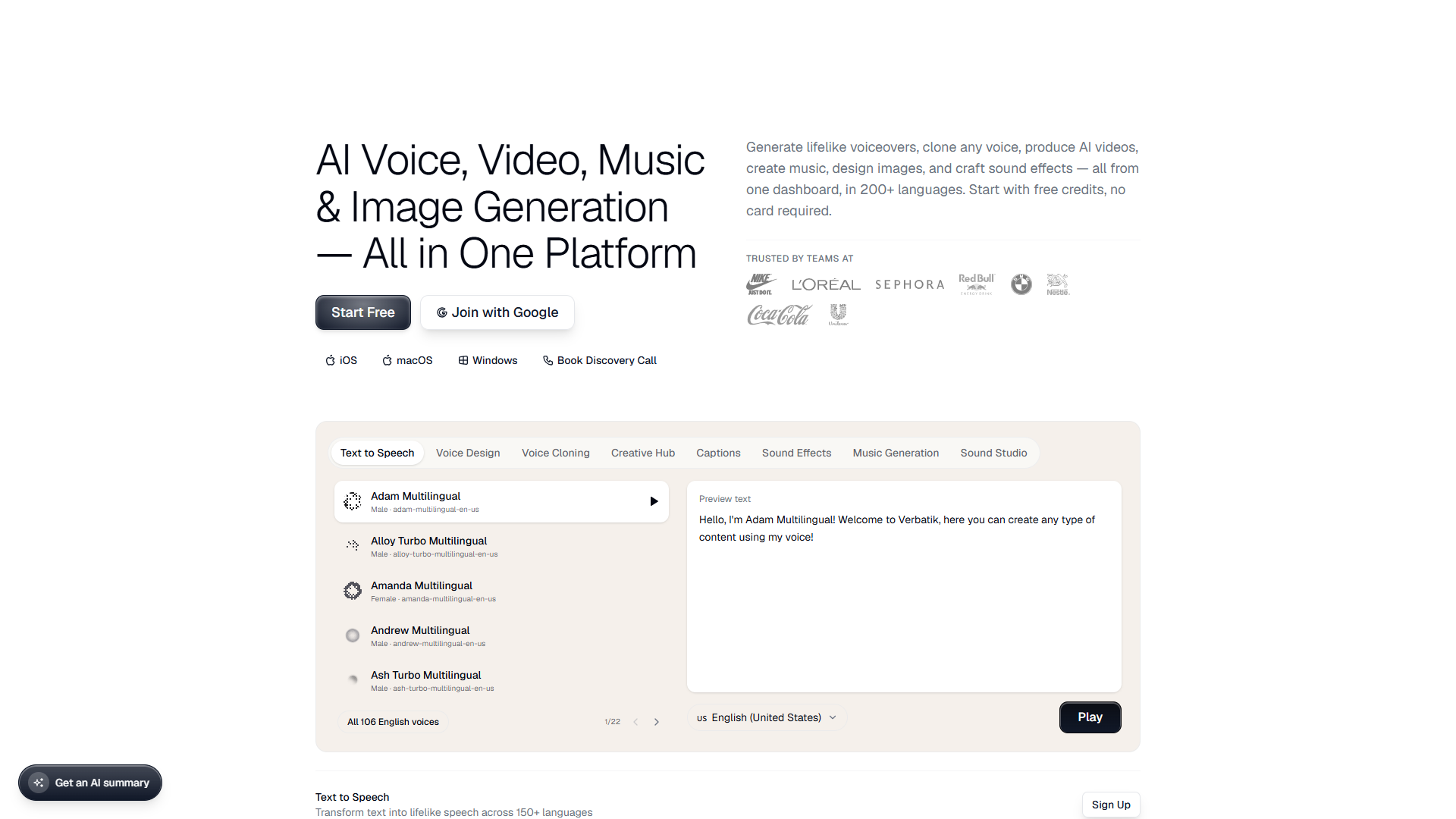Click the black Play button
Viewport: 1456px width, 819px height.
point(1090,717)
